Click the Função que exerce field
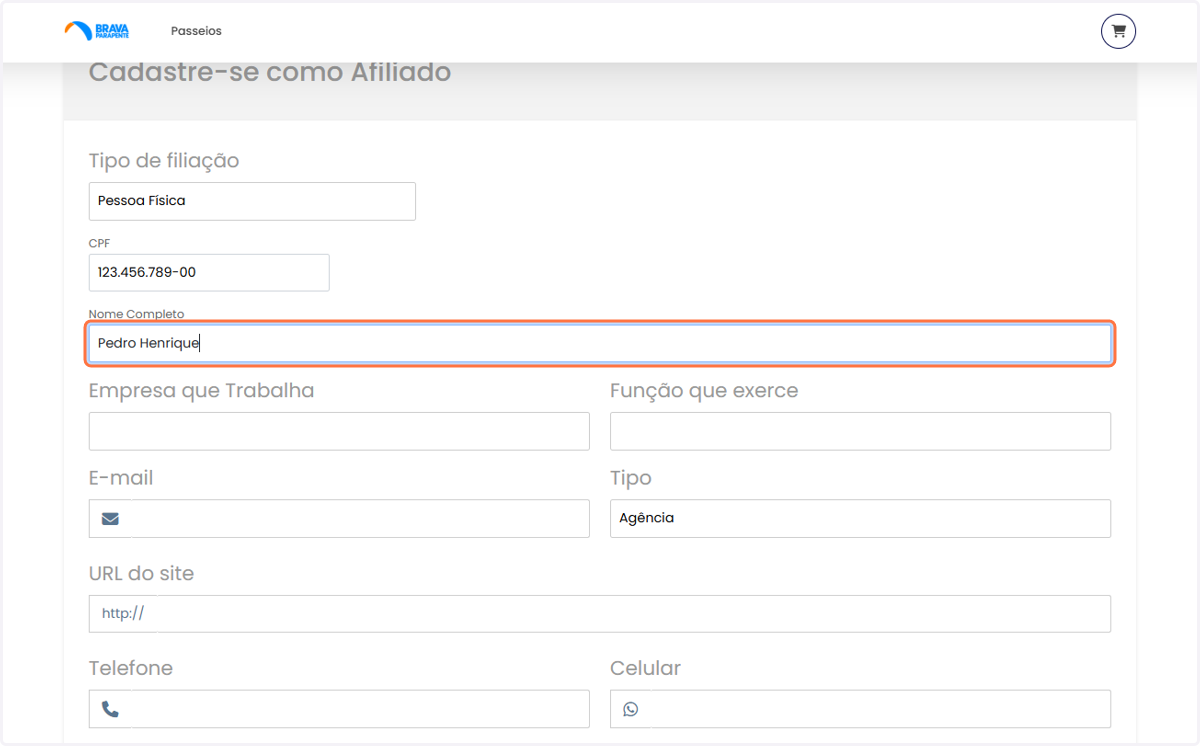This screenshot has height=746, width=1200. (x=860, y=431)
